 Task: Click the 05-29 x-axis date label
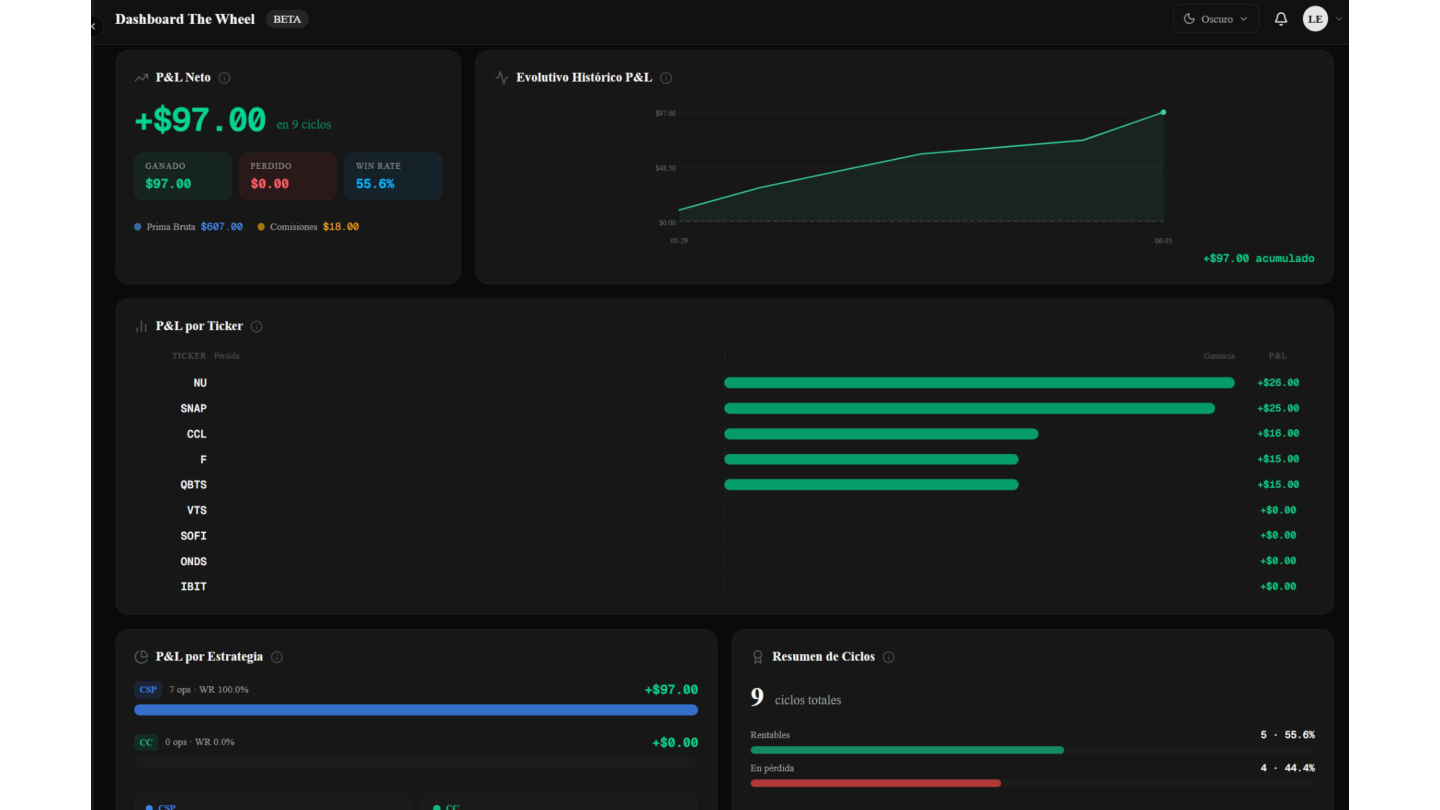tap(679, 241)
